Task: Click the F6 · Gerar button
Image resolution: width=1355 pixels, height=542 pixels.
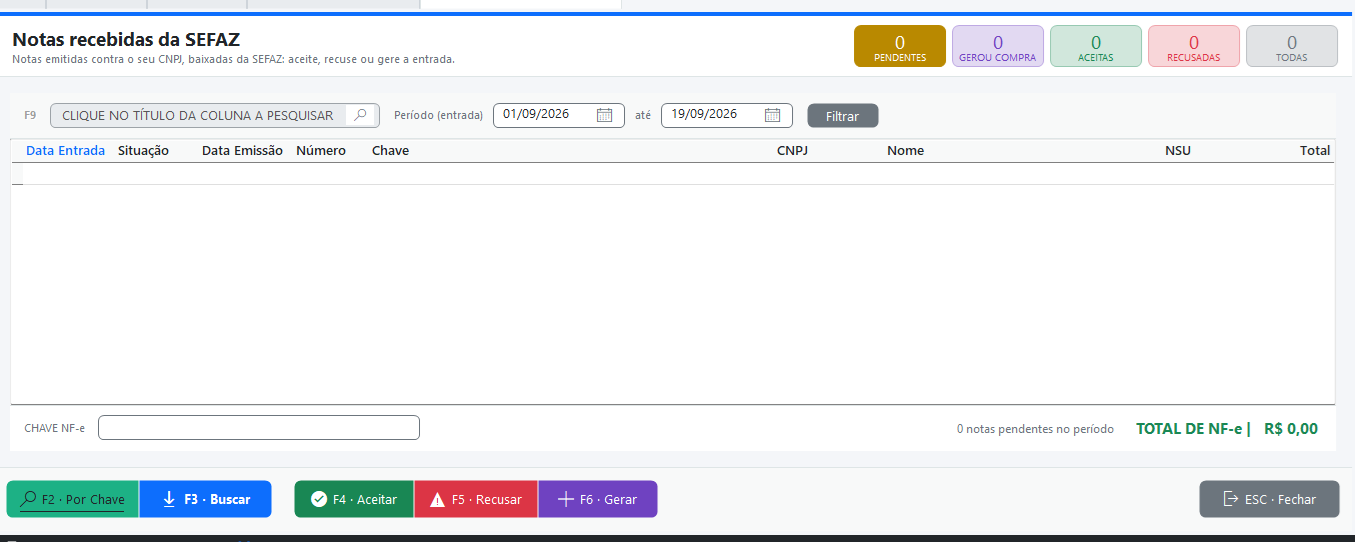Action: 598,499
